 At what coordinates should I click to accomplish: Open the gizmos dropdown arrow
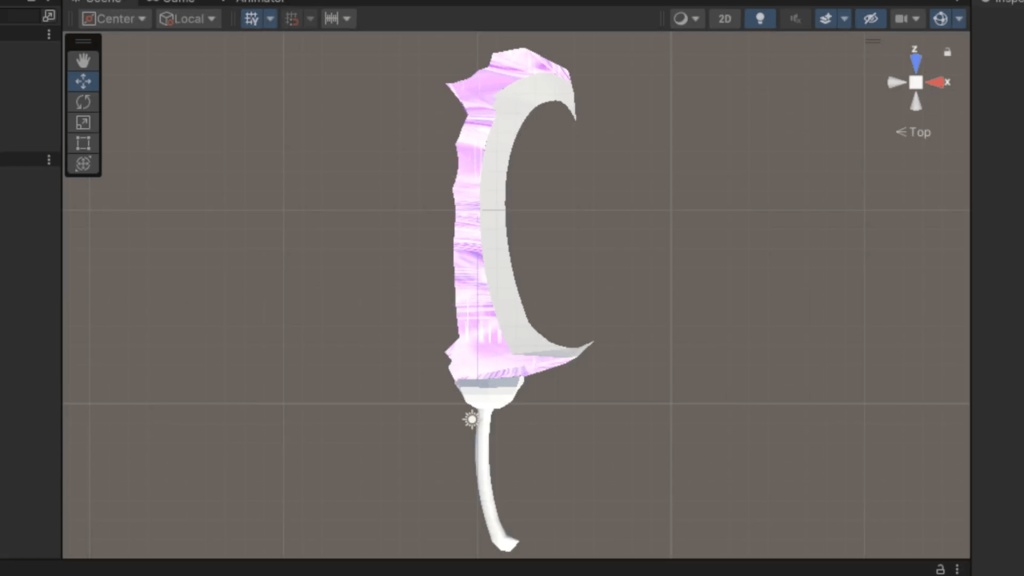pos(959,19)
